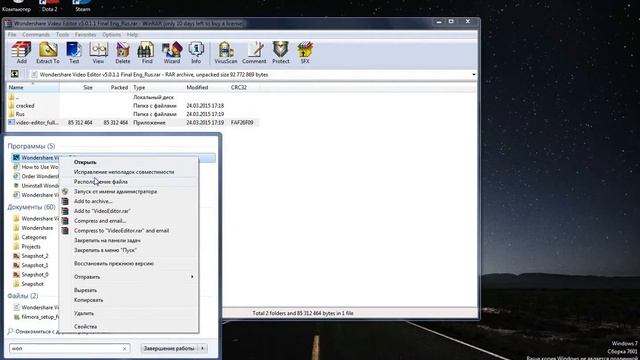The image size is (640, 360).
Task: Click the View toolbar icon in WinRAR
Action: (x=98, y=53)
